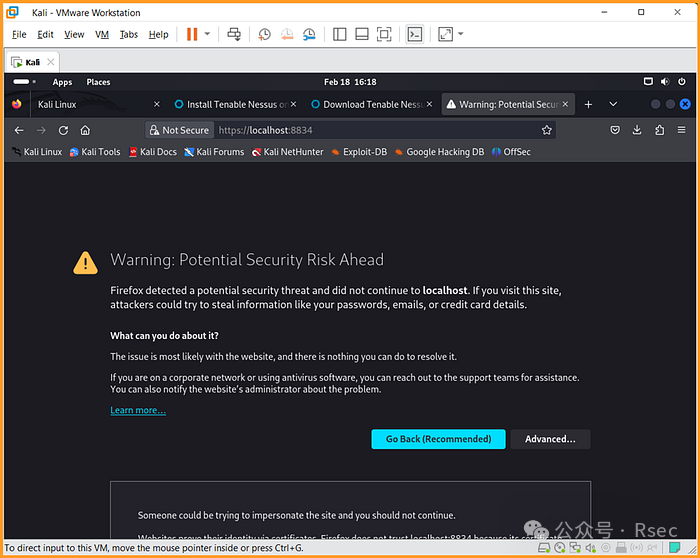
Task: Open Firefox application menu
Action: (x=684, y=130)
